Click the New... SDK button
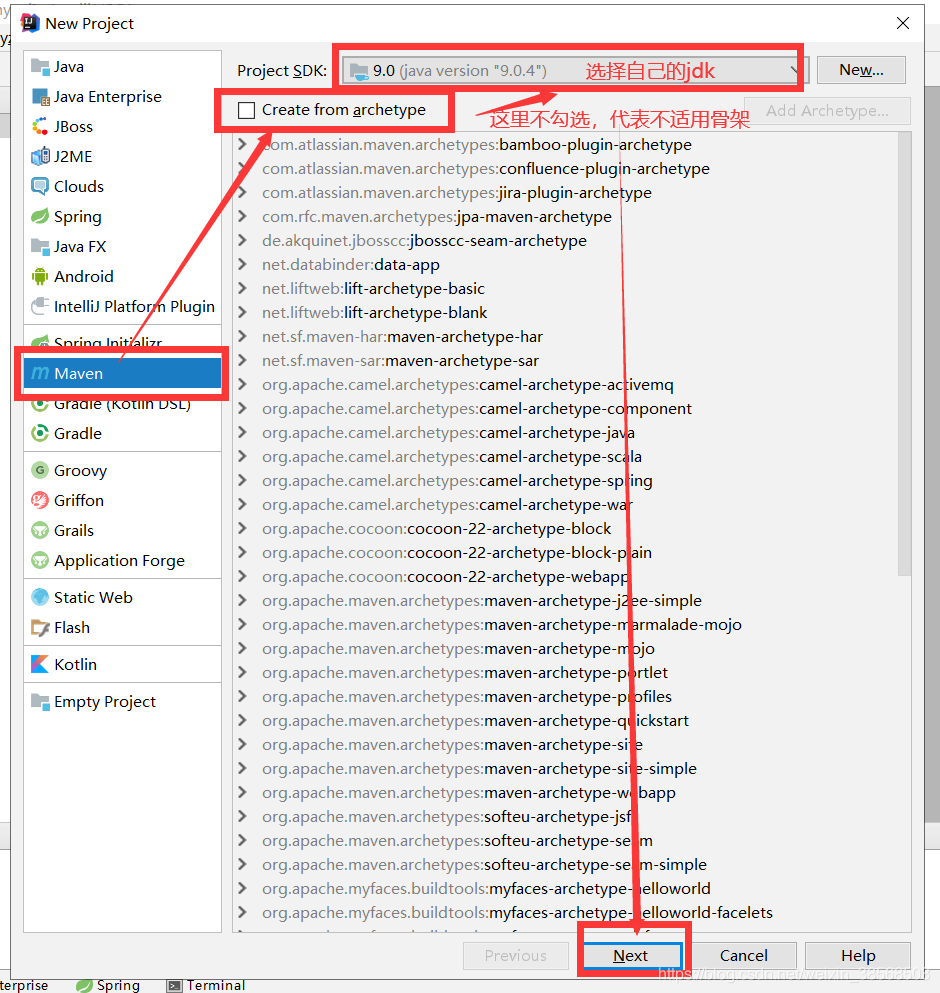Screen dimensions: 940x993 coord(861,70)
